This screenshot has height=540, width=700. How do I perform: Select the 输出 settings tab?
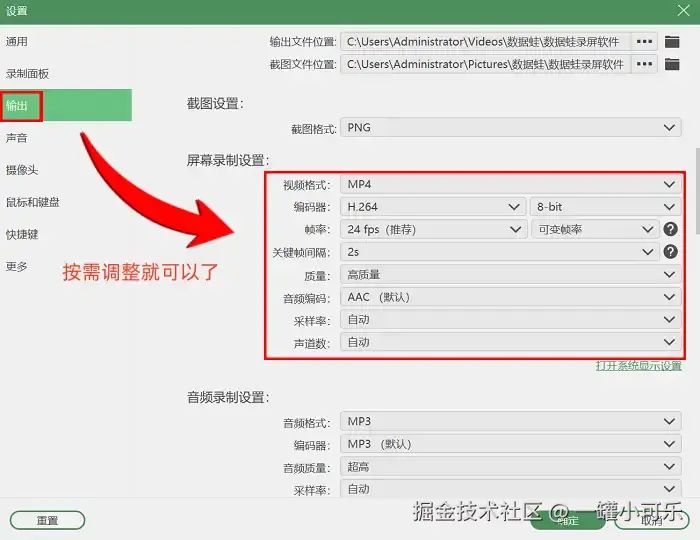pyautogui.click(x=66, y=105)
